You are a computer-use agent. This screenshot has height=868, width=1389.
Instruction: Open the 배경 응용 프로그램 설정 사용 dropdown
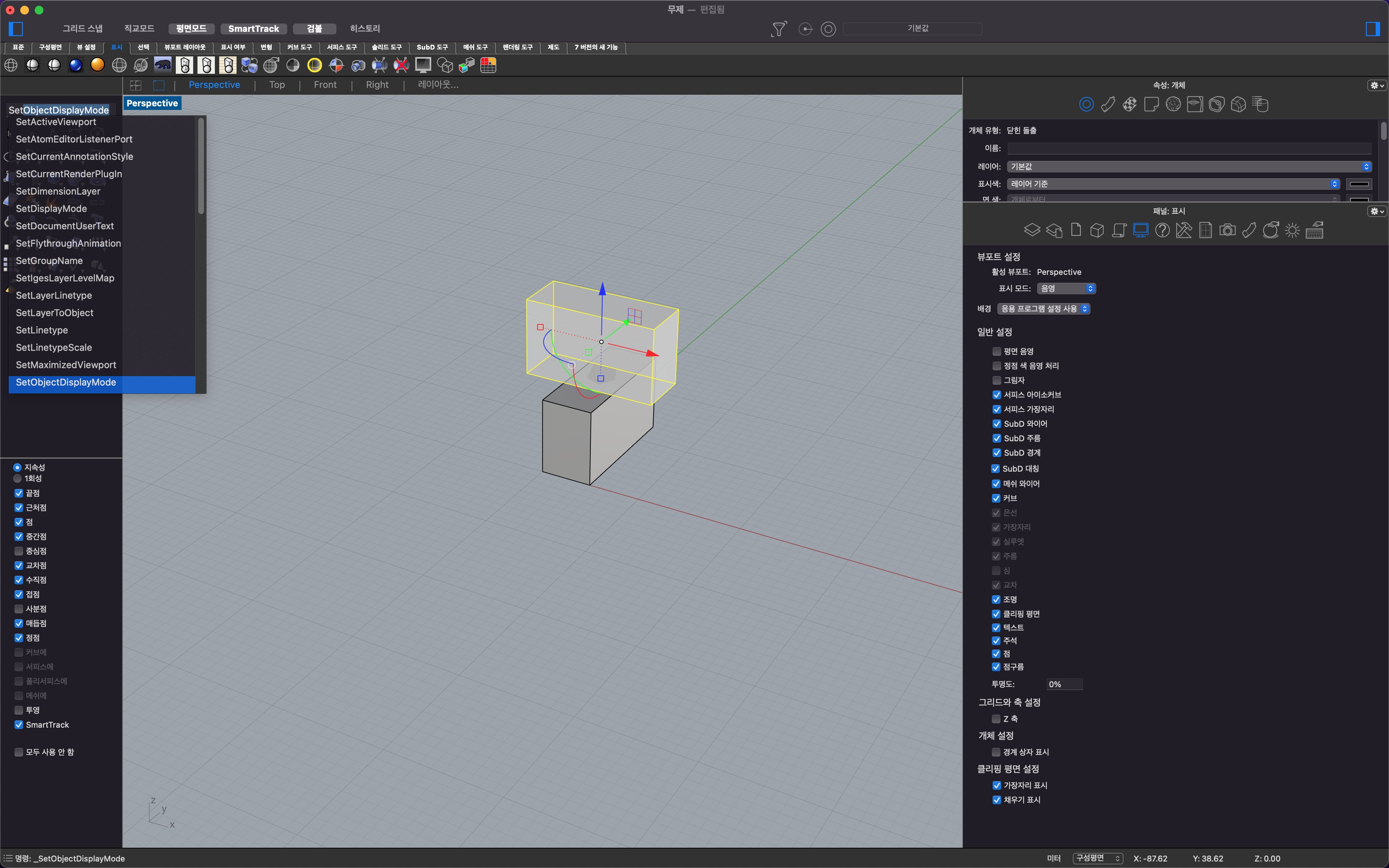coord(1044,309)
